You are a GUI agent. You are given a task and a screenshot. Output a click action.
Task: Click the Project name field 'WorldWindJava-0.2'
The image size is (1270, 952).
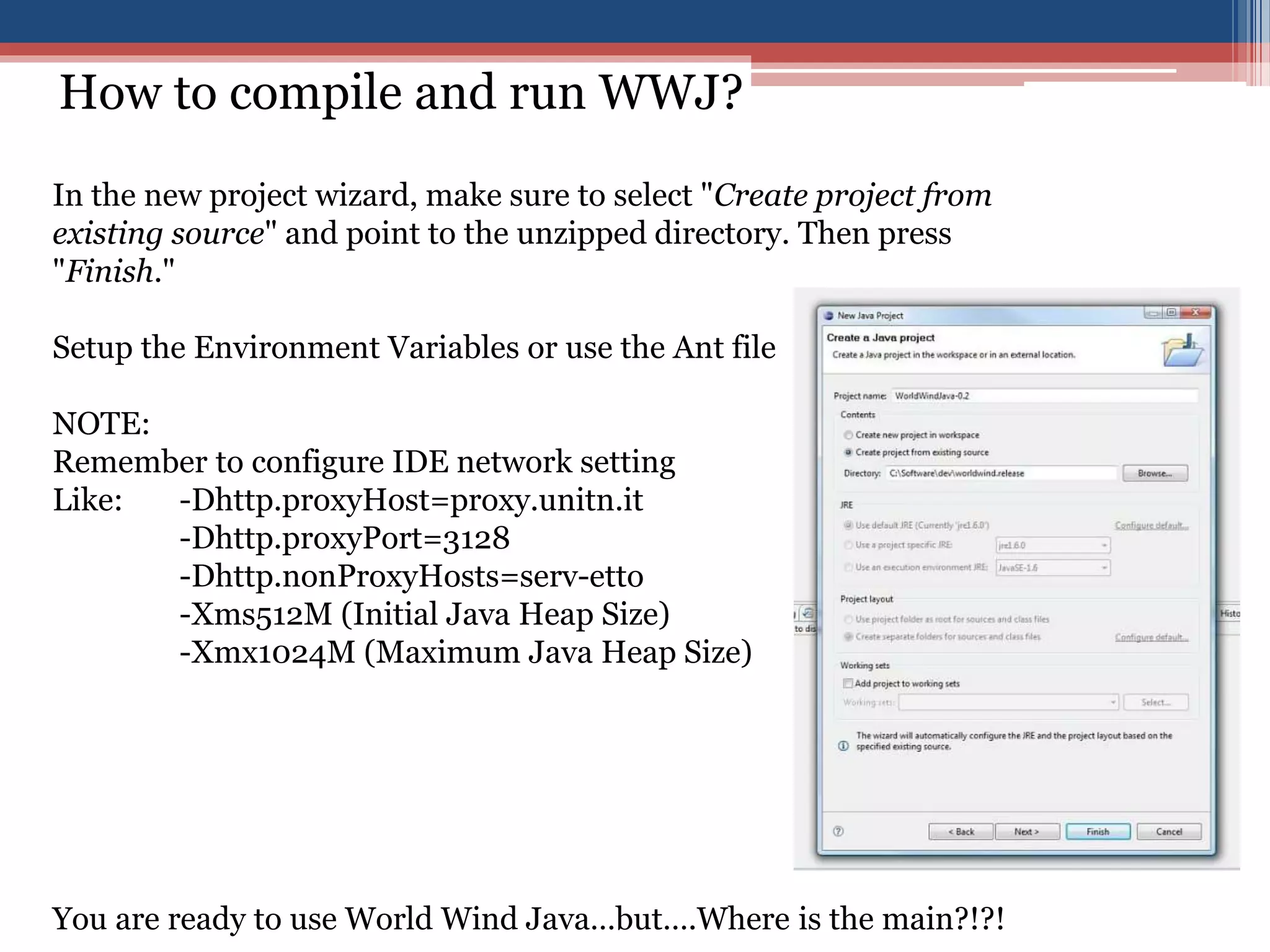point(1045,396)
